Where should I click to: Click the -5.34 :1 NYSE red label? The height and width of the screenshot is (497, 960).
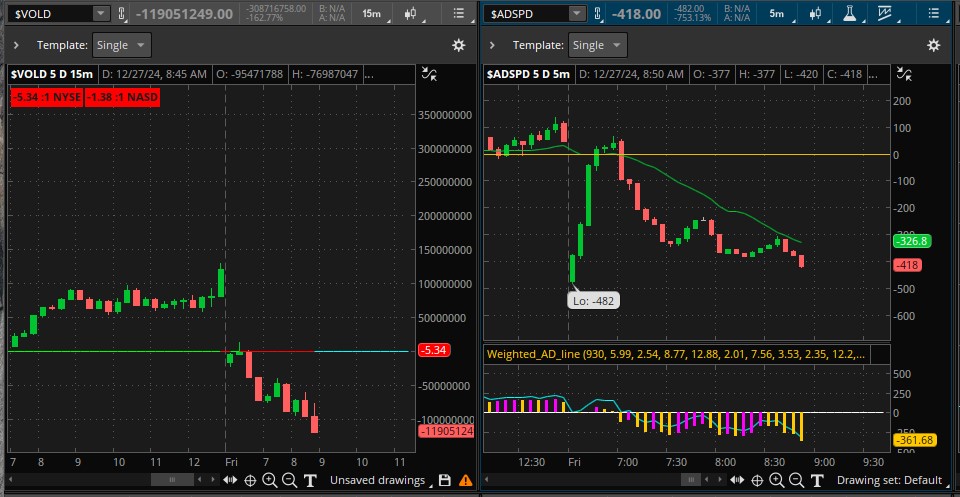[x=46, y=97]
